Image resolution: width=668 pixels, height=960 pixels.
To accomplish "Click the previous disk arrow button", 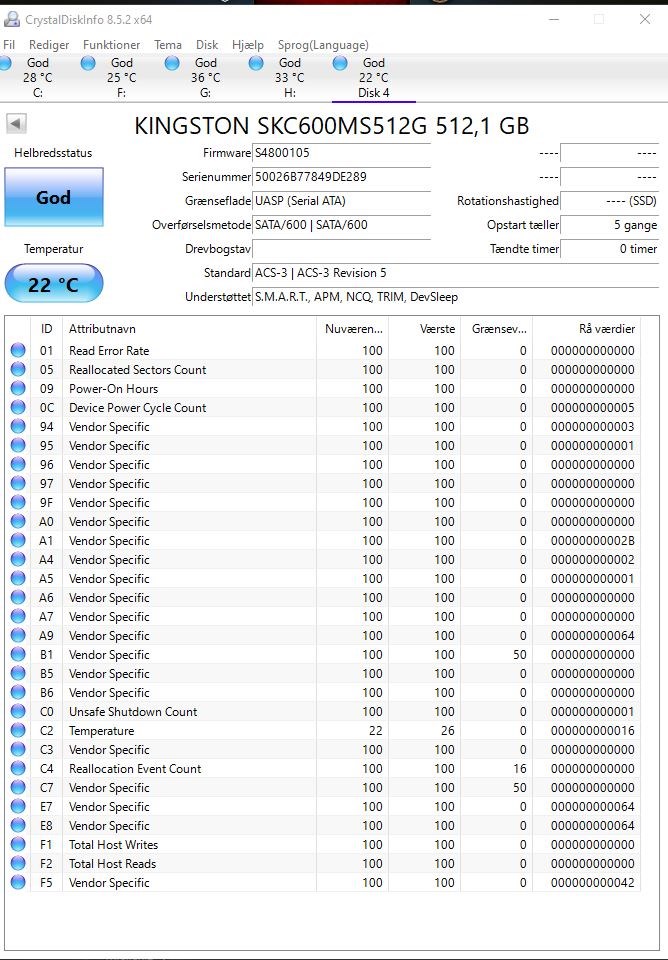I will click(16, 124).
